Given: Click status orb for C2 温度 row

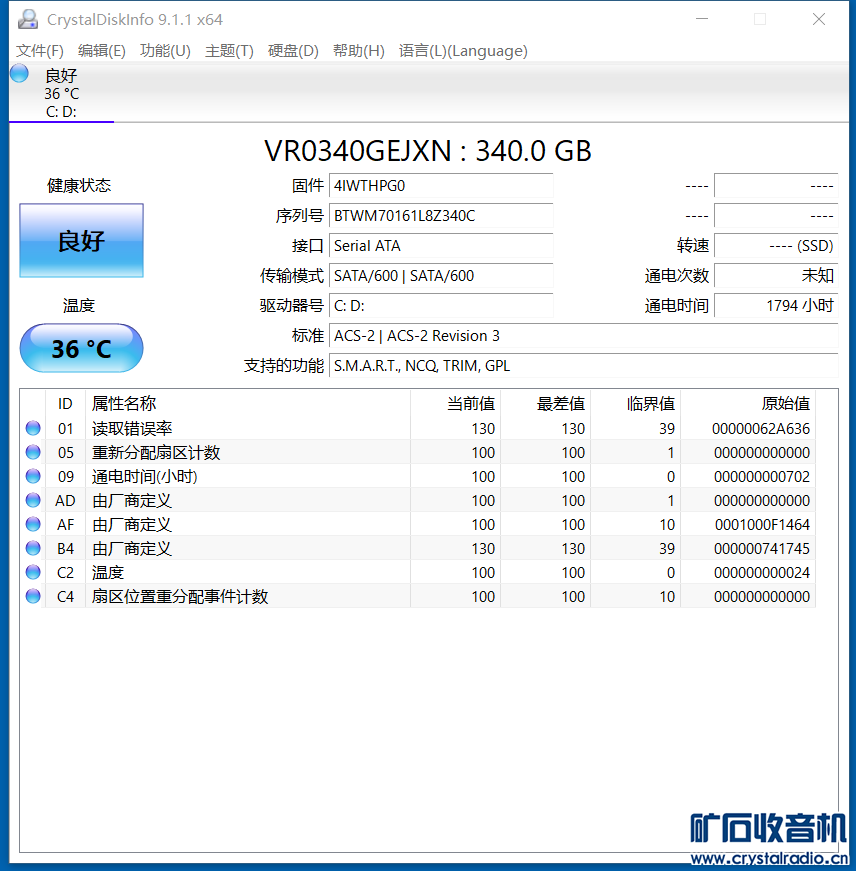Looking at the screenshot, I should [33, 572].
